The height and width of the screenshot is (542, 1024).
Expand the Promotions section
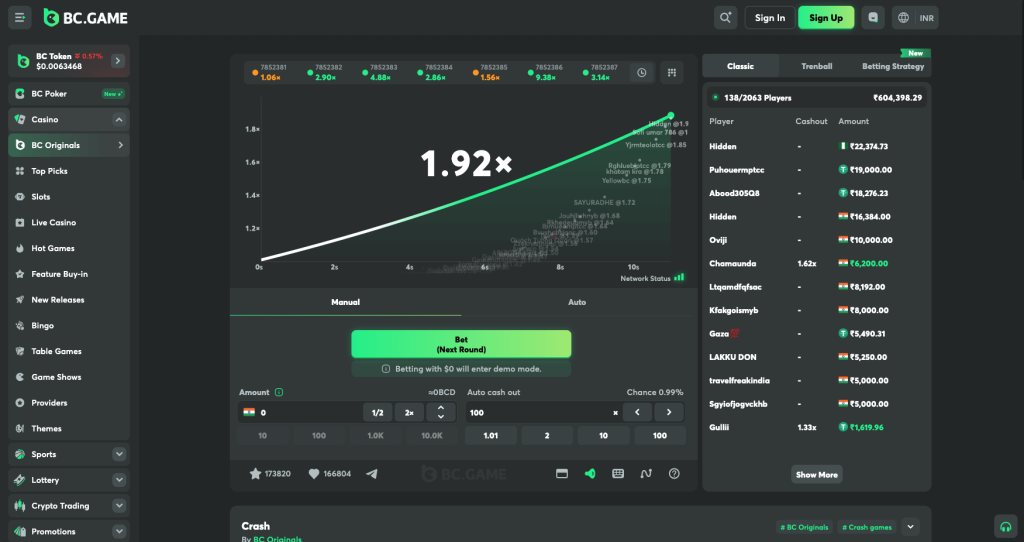point(119,532)
